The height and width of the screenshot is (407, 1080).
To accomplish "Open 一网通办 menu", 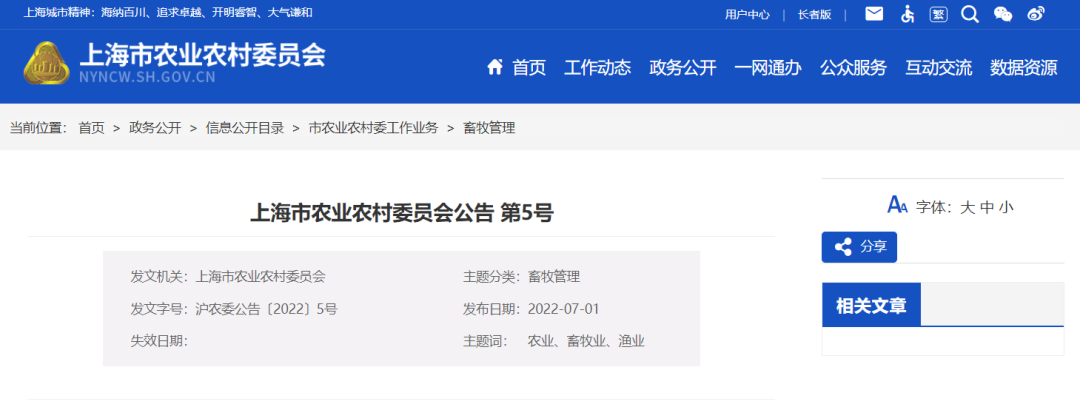I will [768, 67].
